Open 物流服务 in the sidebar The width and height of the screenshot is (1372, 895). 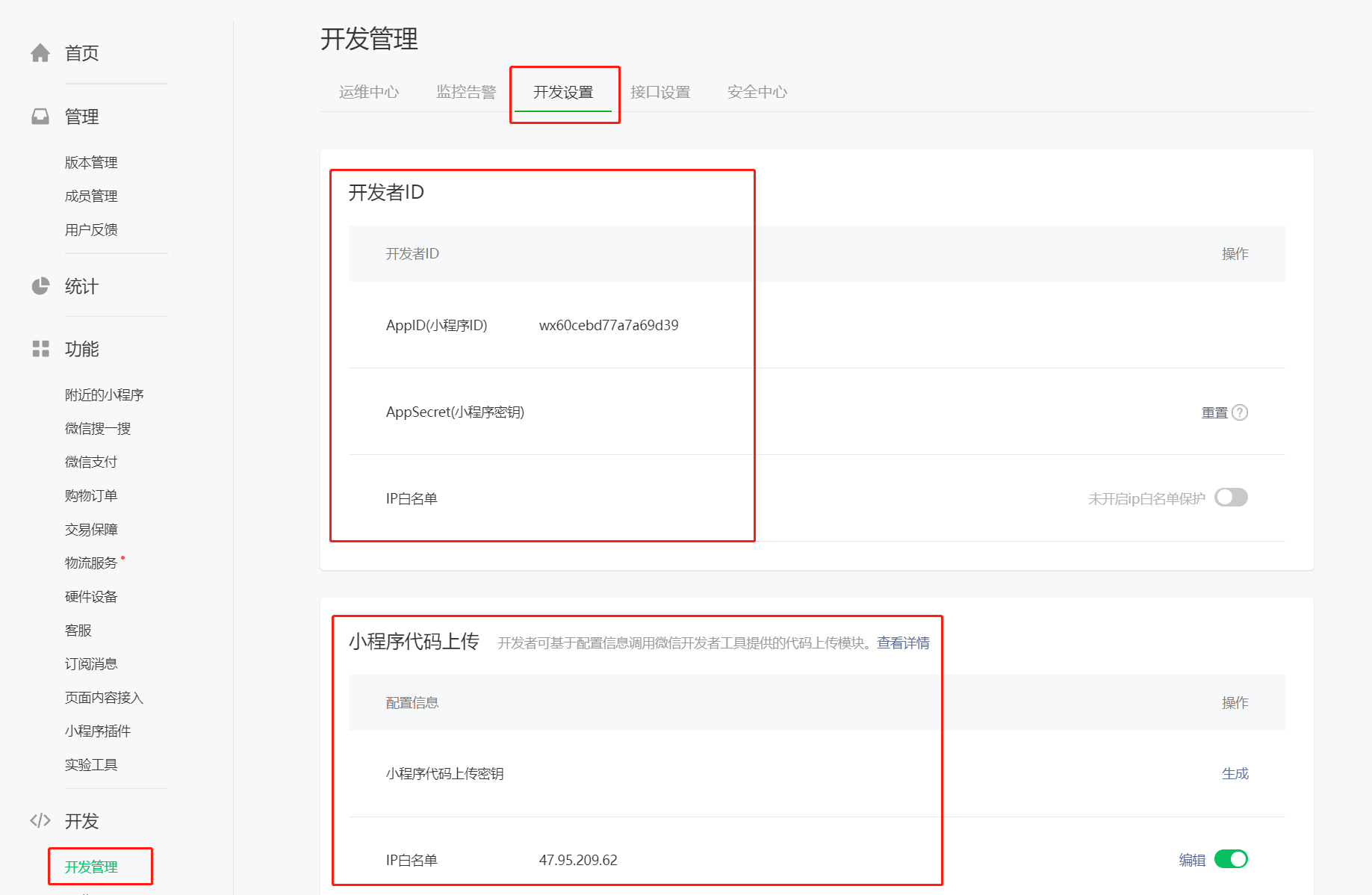click(91, 563)
